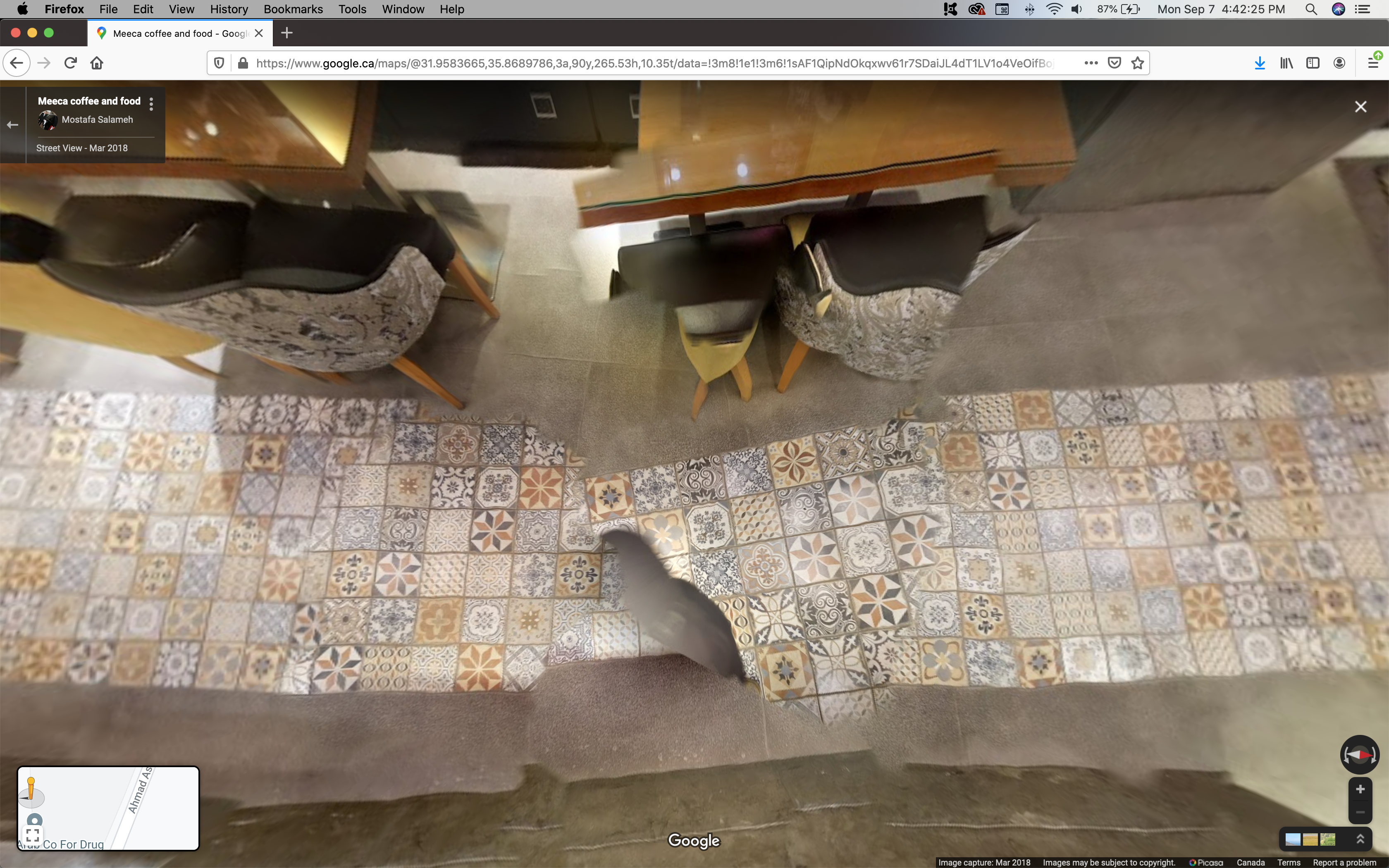Bookmark this page with the star icon
Image resolution: width=1389 pixels, height=868 pixels.
pos(1137,63)
